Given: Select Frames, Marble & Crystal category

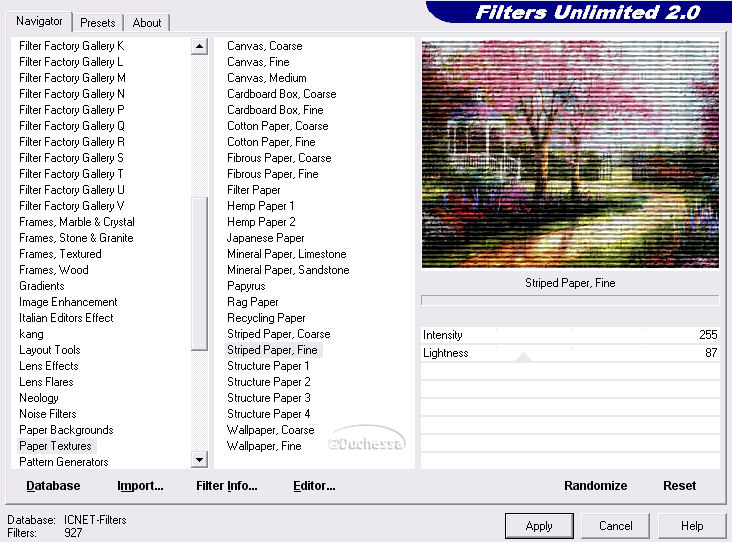Looking at the screenshot, I should [x=77, y=222].
